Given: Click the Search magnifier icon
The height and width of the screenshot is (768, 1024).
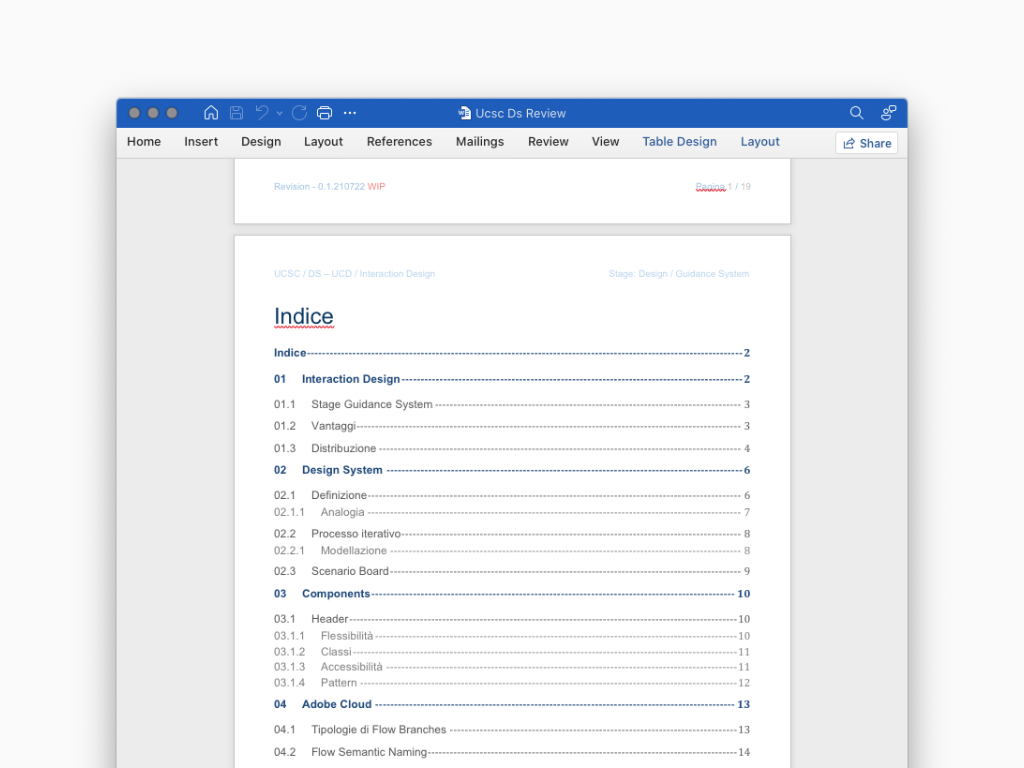Looking at the screenshot, I should pos(856,113).
